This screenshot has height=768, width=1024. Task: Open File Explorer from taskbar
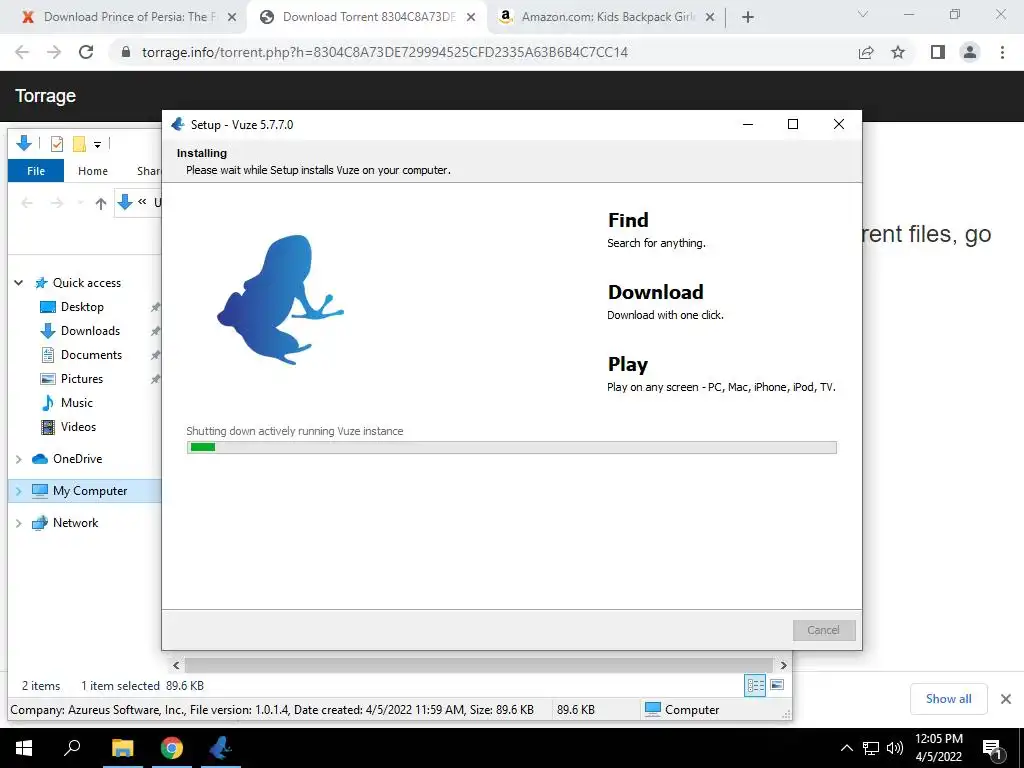tap(122, 748)
